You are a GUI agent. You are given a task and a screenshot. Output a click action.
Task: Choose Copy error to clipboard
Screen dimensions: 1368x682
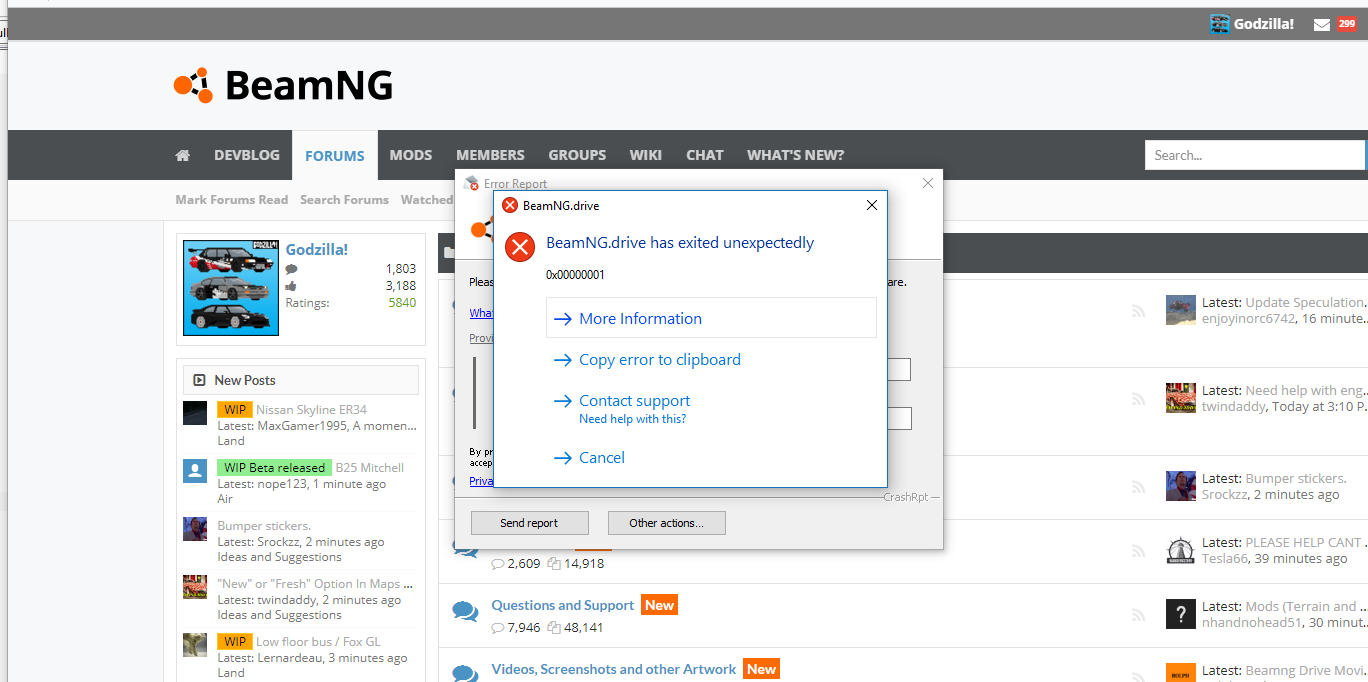click(x=660, y=359)
